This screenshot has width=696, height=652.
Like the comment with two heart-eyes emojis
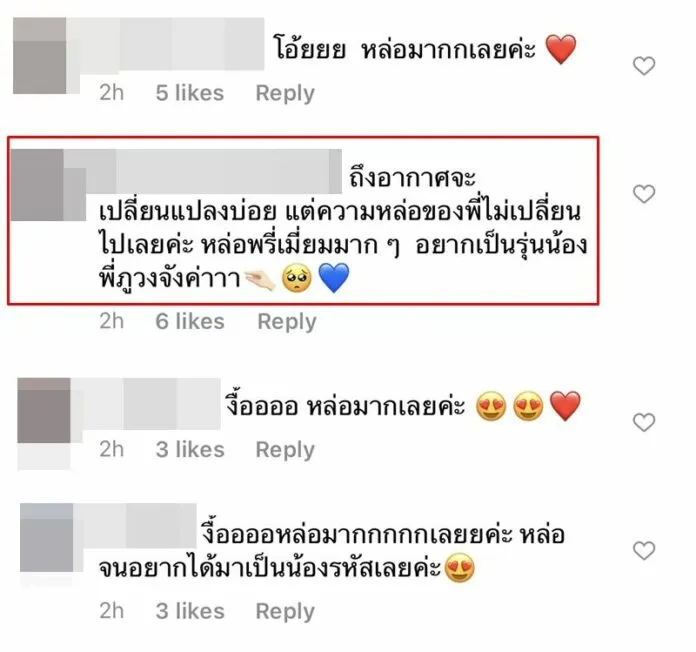[644, 422]
